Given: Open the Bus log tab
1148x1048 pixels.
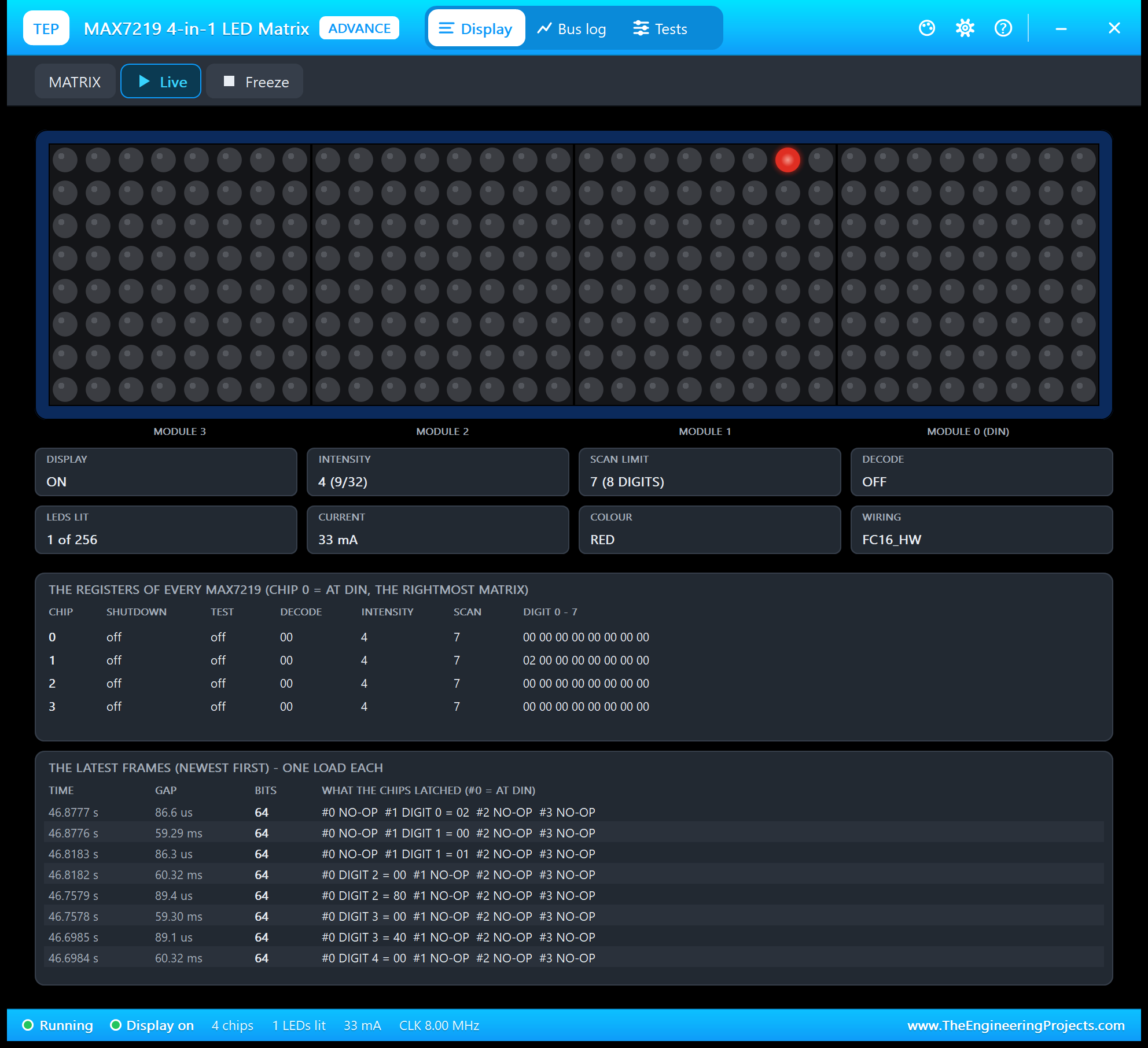Looking at the screenshot, I should tap(572, 28).
